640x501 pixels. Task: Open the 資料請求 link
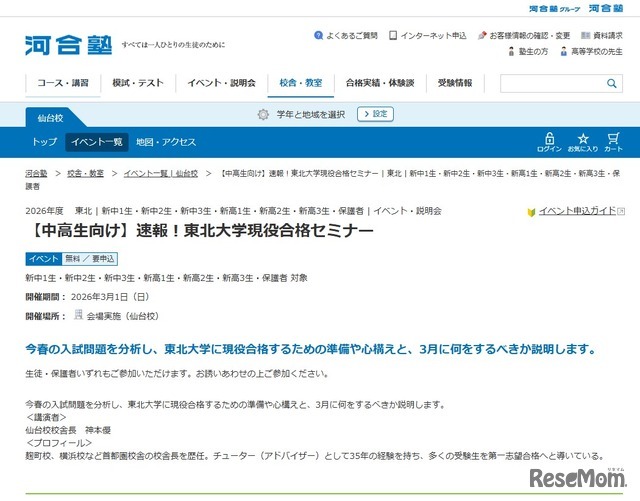pos(608,36)
